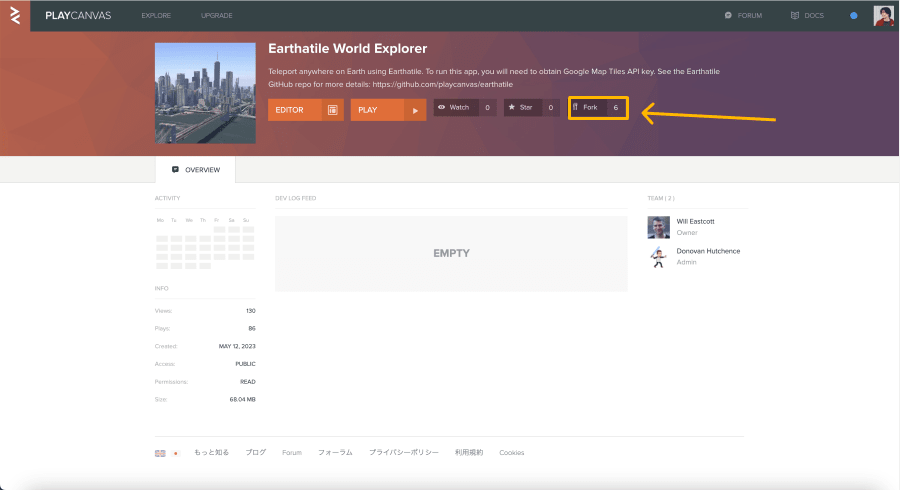The width and height of the screenshot is (900, 491).
Task: Click the Forum speech bubble icon
Action: click(728, 16)
